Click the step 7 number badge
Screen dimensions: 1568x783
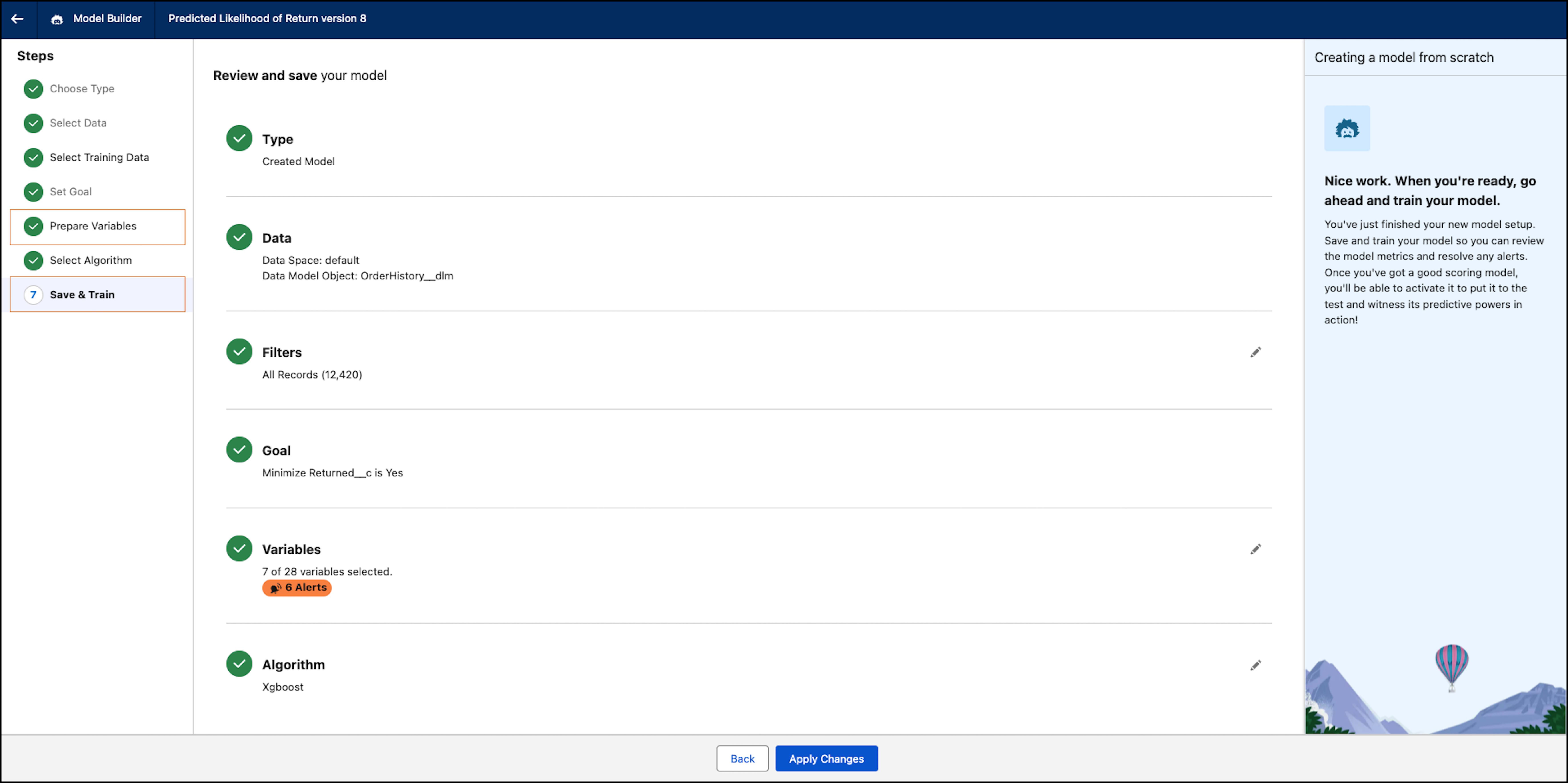(34, 295)
